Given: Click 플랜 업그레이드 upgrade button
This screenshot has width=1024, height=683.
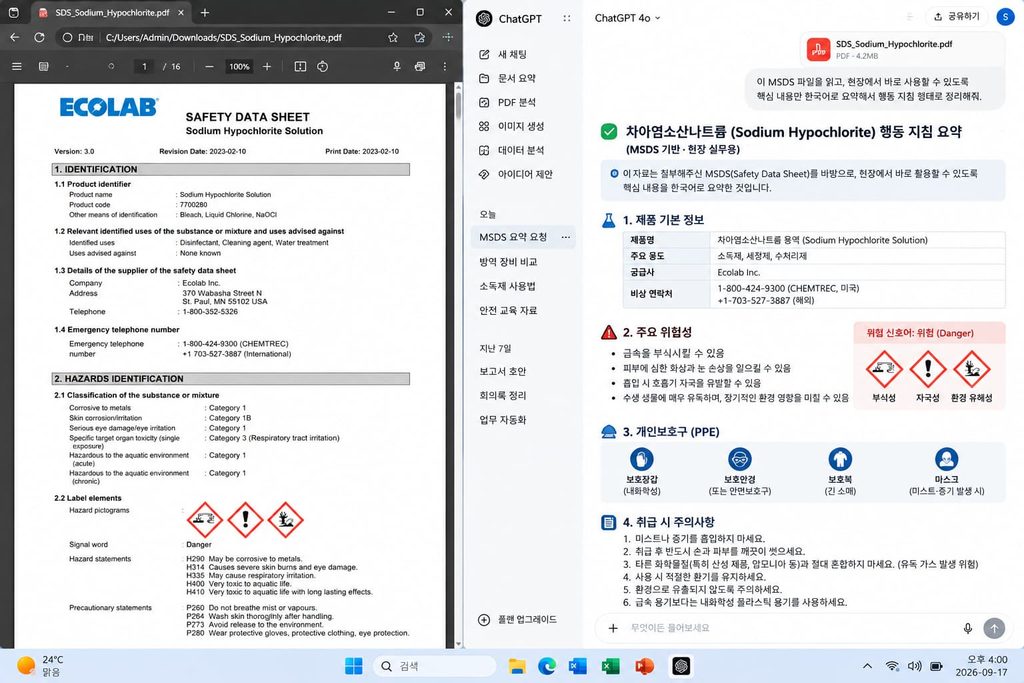Looking at the screenshot, I should pos(518,620).
